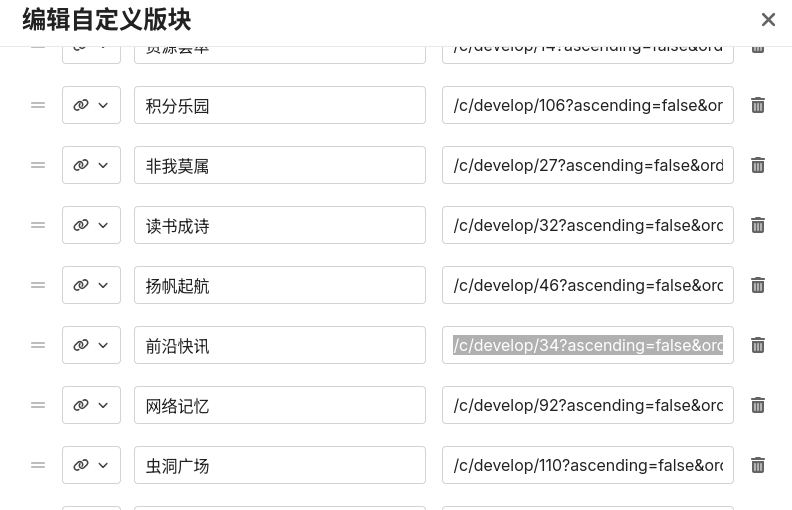Delete the 虫洞广场 row
This screenshot has height=510, width=792.
click(758, 465)
